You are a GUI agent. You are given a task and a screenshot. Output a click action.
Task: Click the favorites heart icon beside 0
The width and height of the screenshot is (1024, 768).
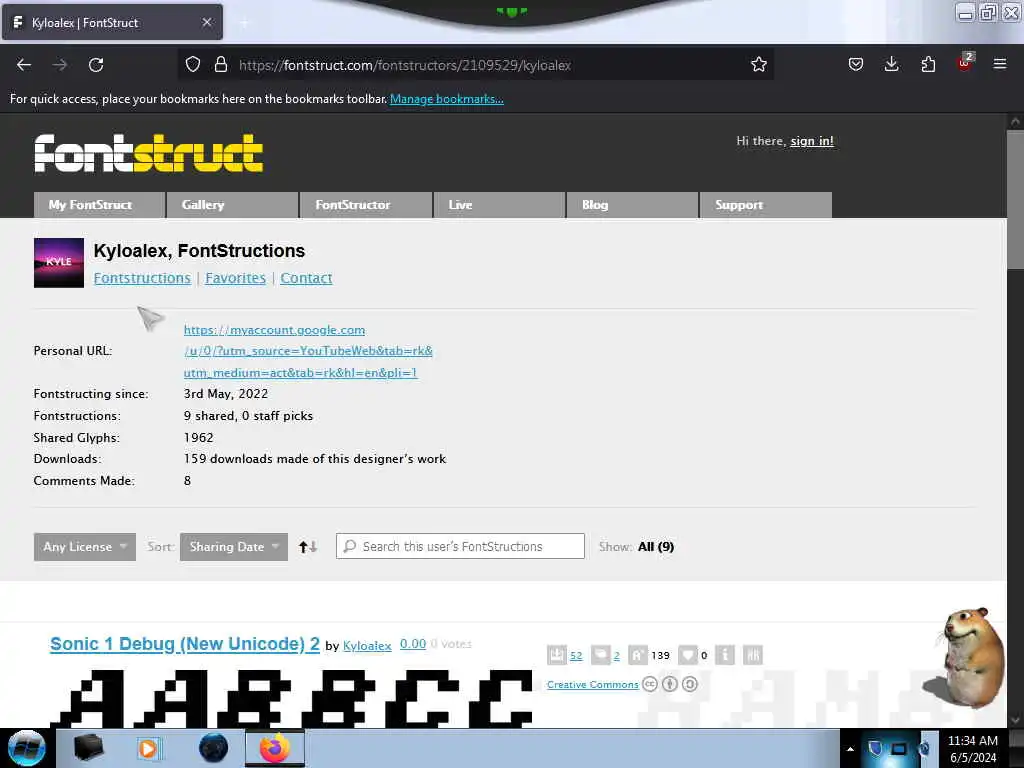[688, 654]
